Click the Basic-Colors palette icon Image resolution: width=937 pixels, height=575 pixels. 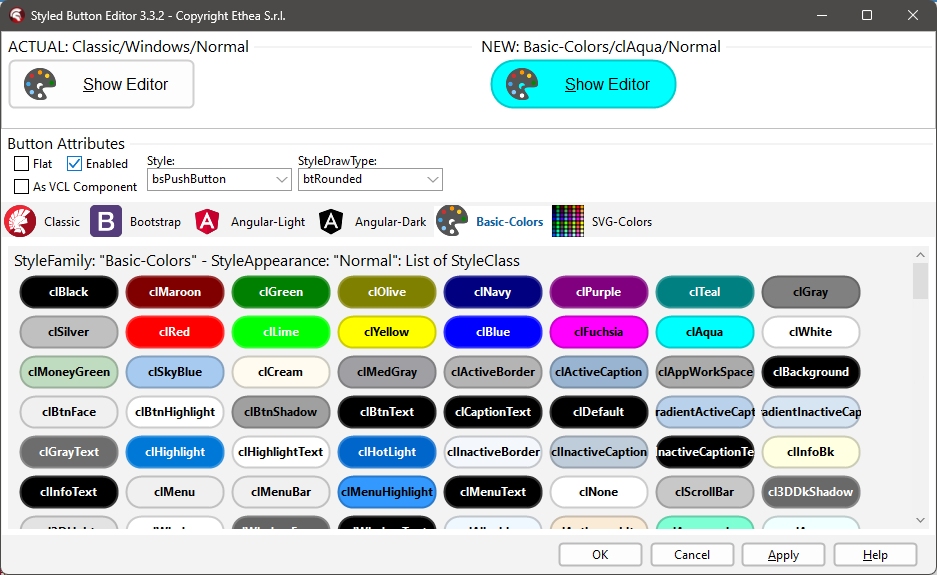[452, 221]
